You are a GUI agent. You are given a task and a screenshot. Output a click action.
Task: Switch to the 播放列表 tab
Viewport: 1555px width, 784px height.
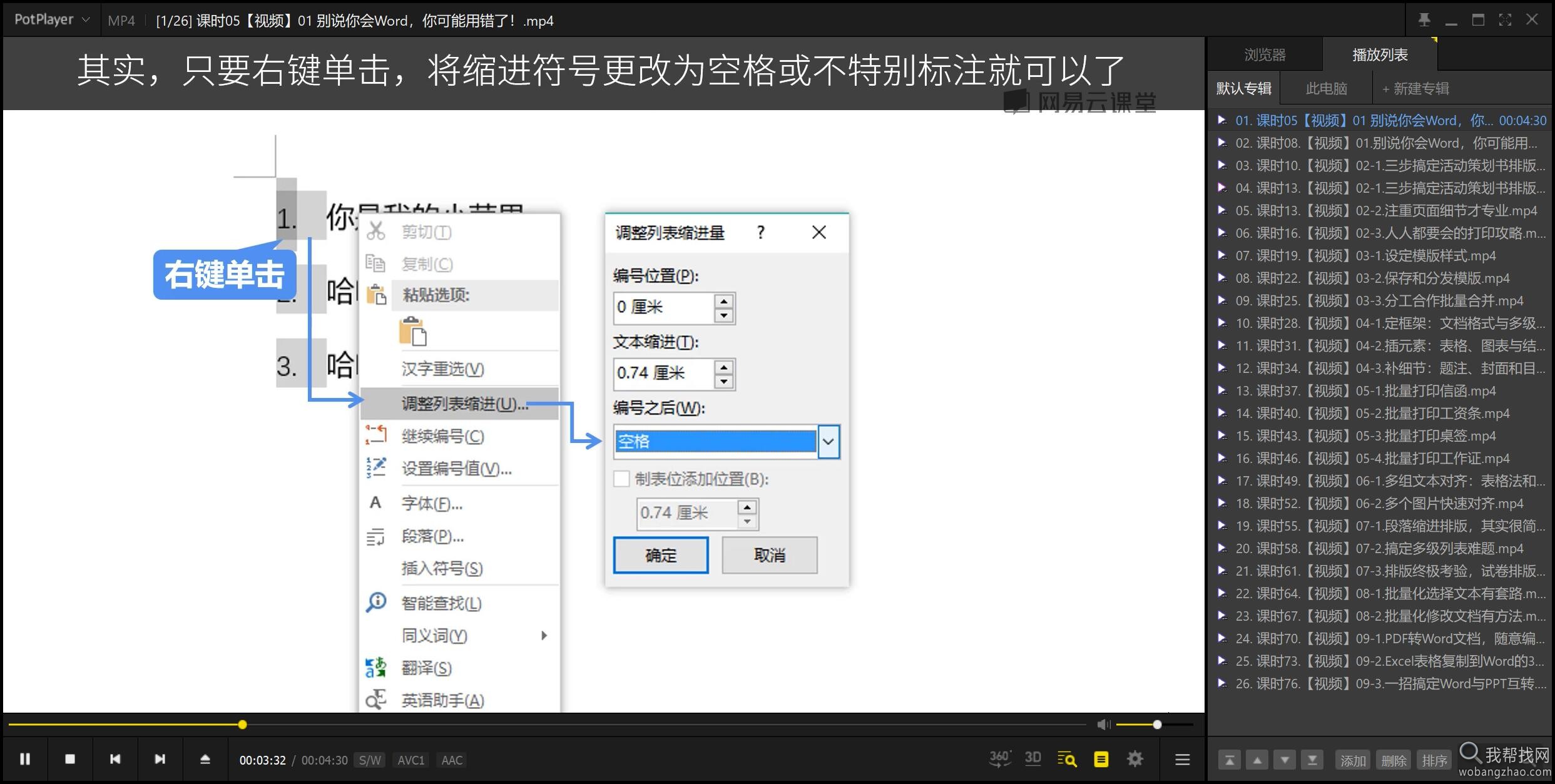point(1380,54)
